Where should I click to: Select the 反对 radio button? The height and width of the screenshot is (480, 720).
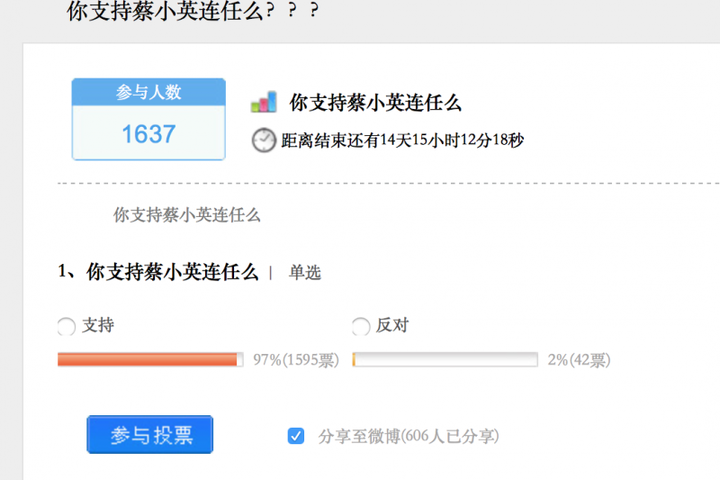[x=360, y=327]
